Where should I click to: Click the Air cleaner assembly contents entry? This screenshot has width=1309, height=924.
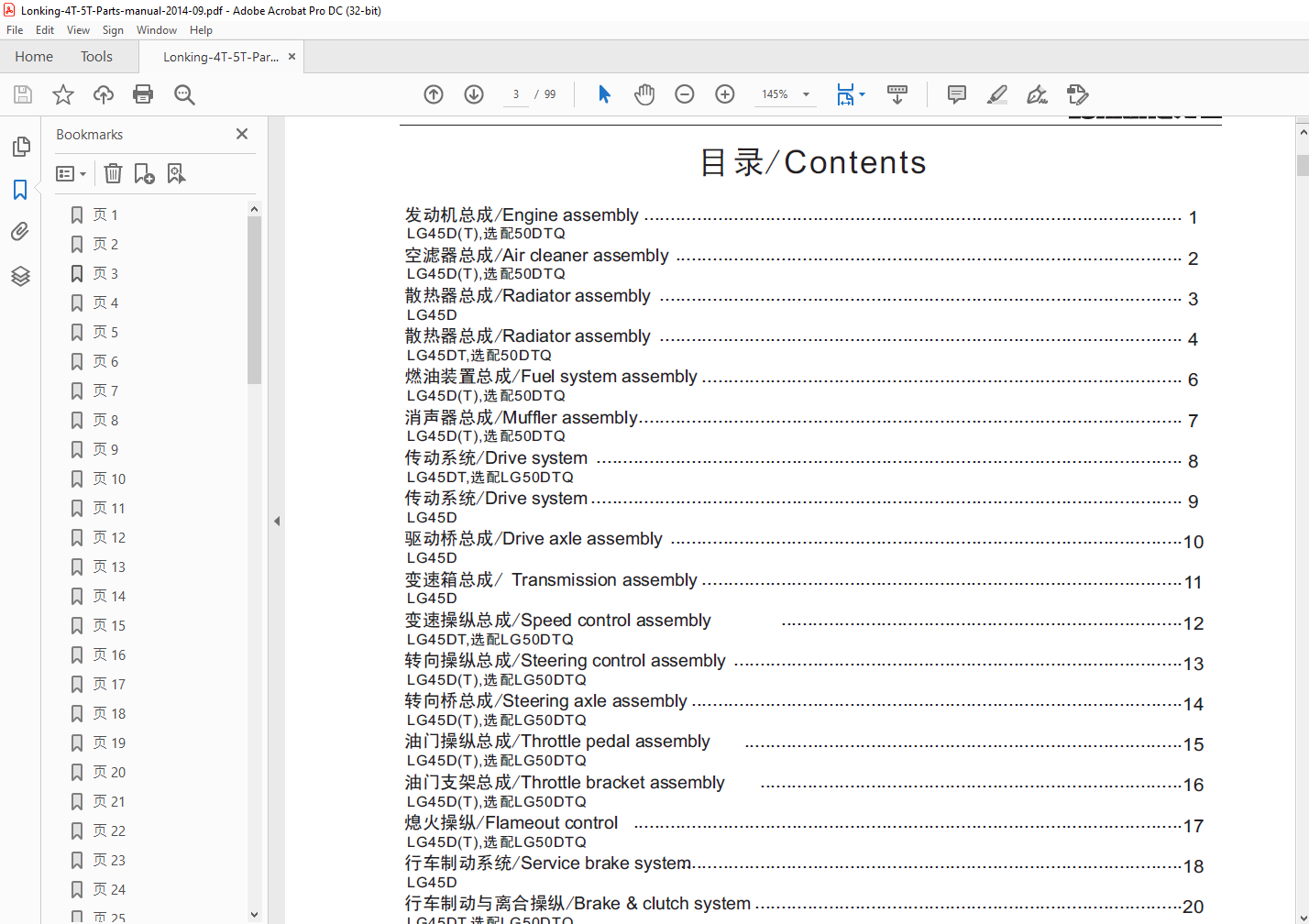tap(801, 256)
